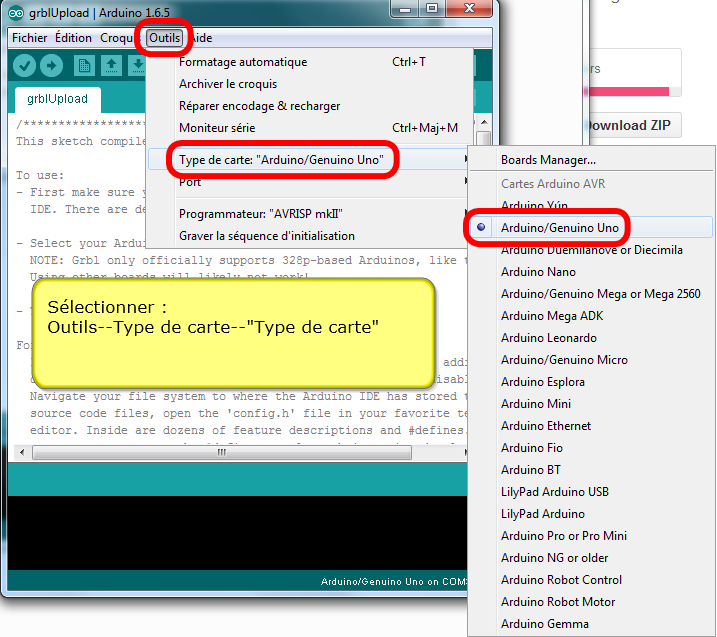Pick Arduino Leonardo from the board list
The height and width of the screenshot is (637, 717).
point(548,338)
